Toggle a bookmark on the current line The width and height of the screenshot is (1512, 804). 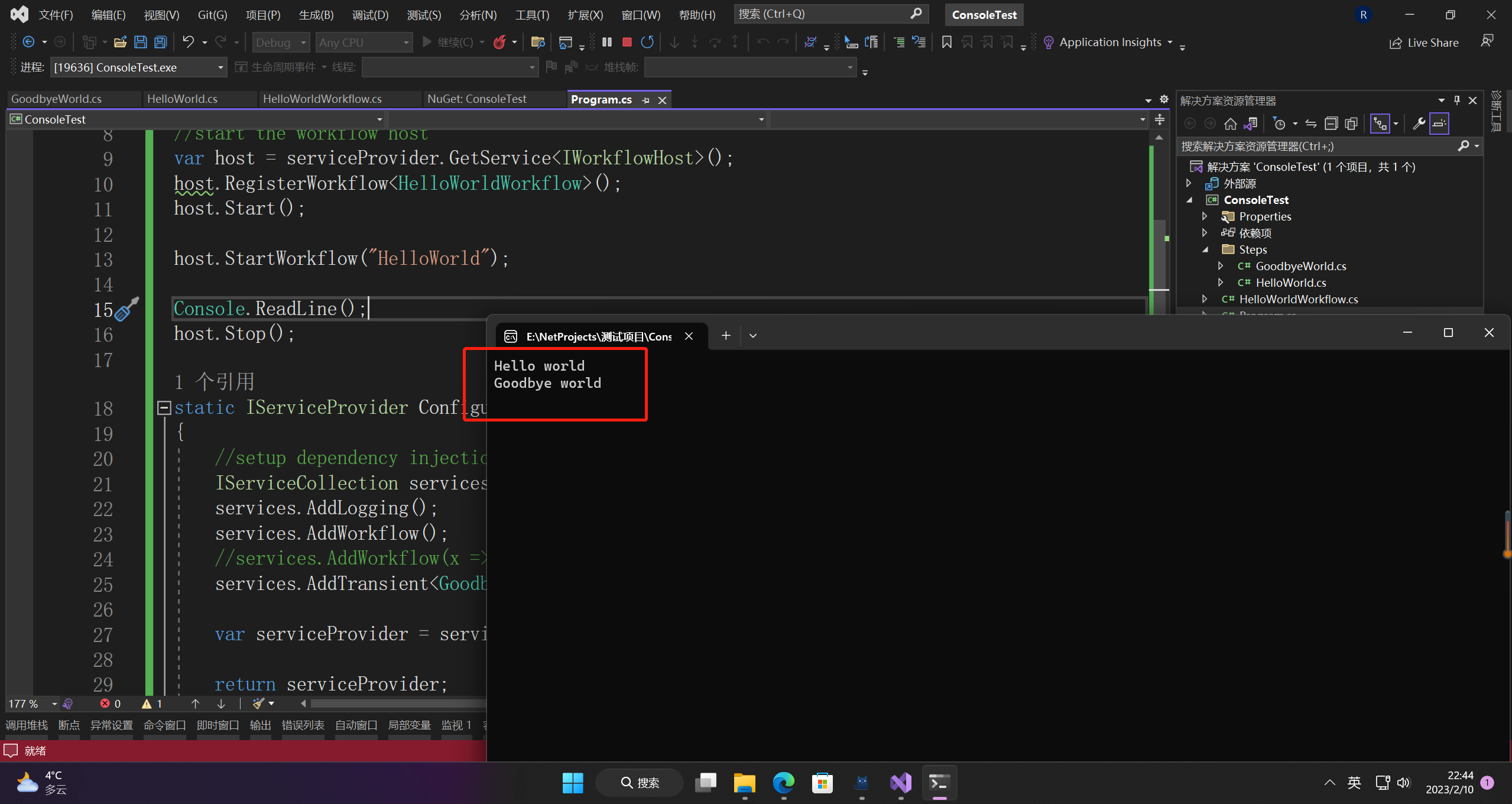[946, 42]
